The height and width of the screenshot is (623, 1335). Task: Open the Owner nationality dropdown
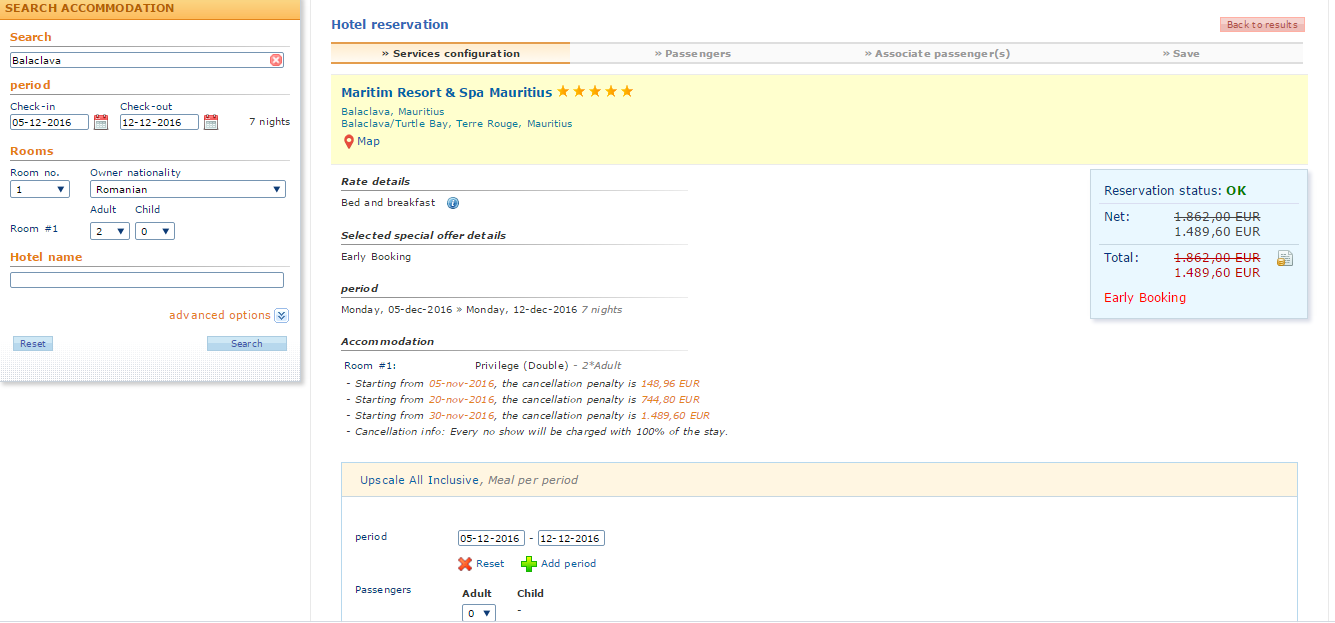(187, 189)
